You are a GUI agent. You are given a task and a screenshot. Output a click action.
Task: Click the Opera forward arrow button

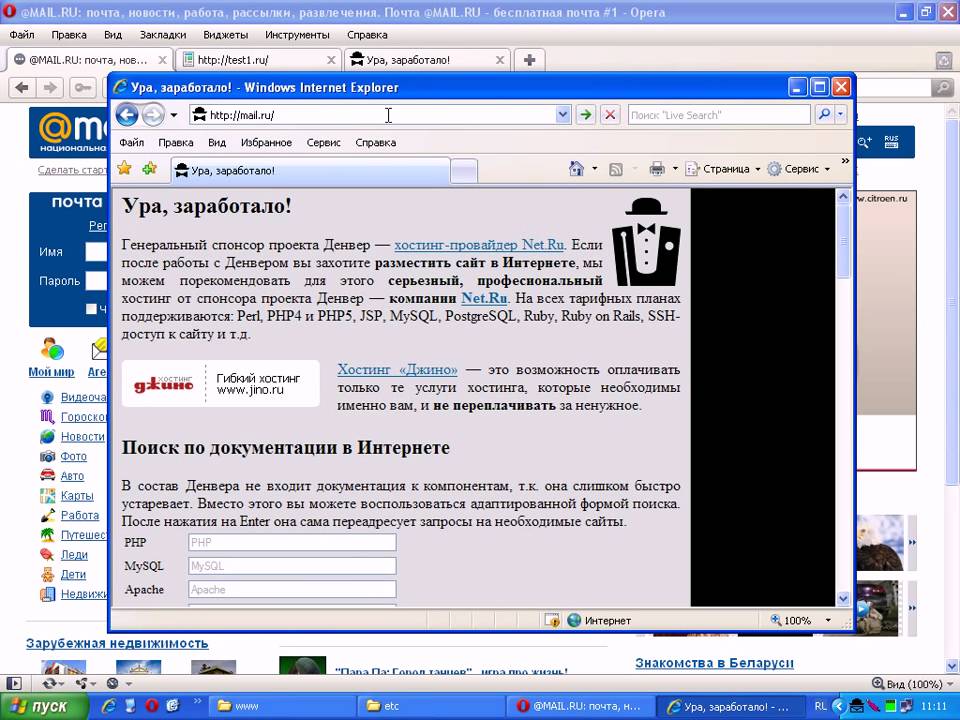50,88
